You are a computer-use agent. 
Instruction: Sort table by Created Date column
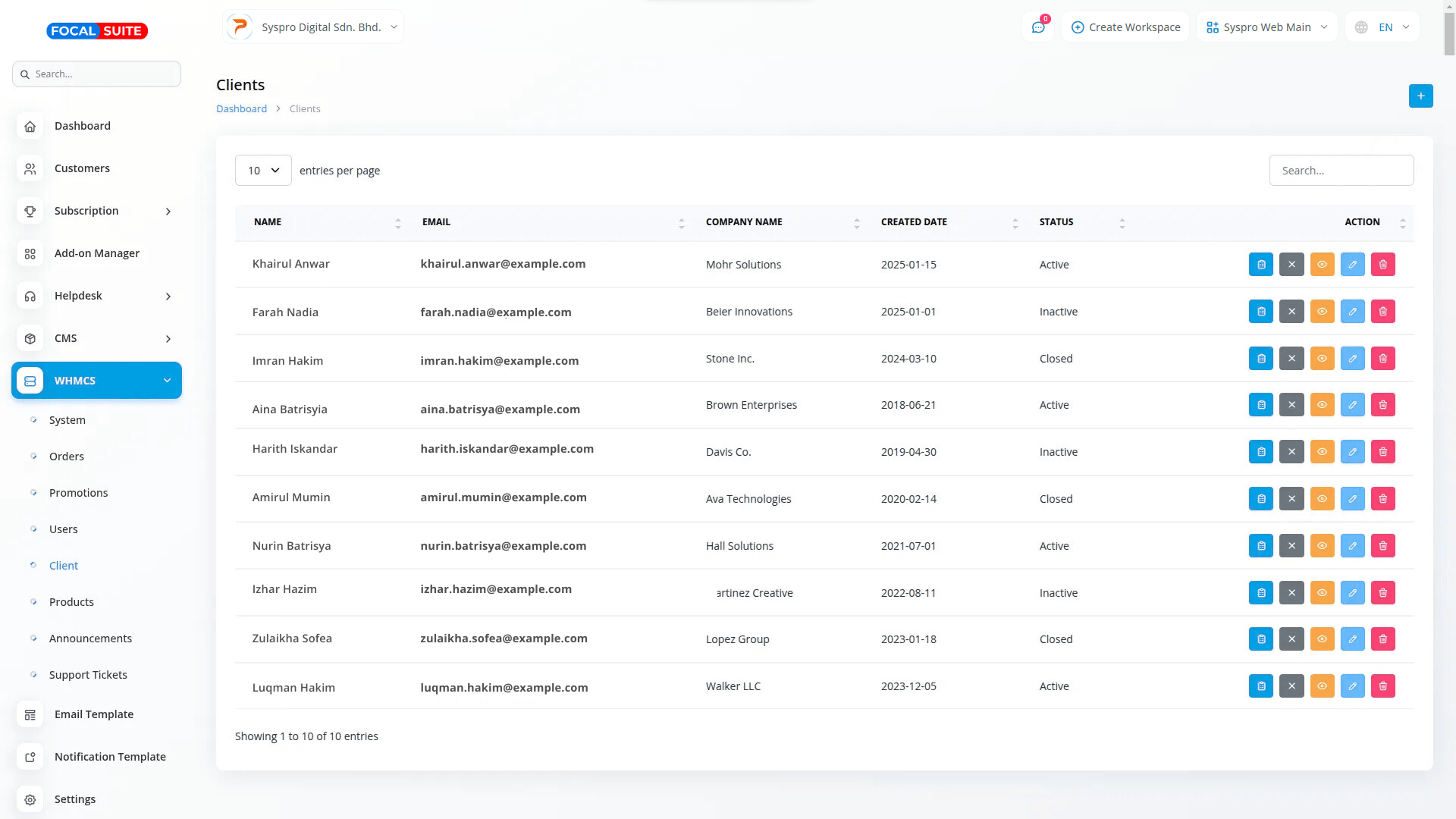click(x=914, y=222)
